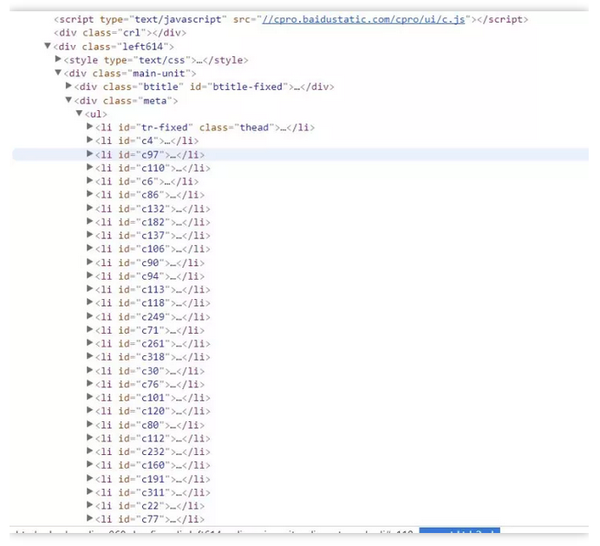This screenshot has width=600, height=546.
Task: Select the li id c232 row
Action: [x=152, y=452]
